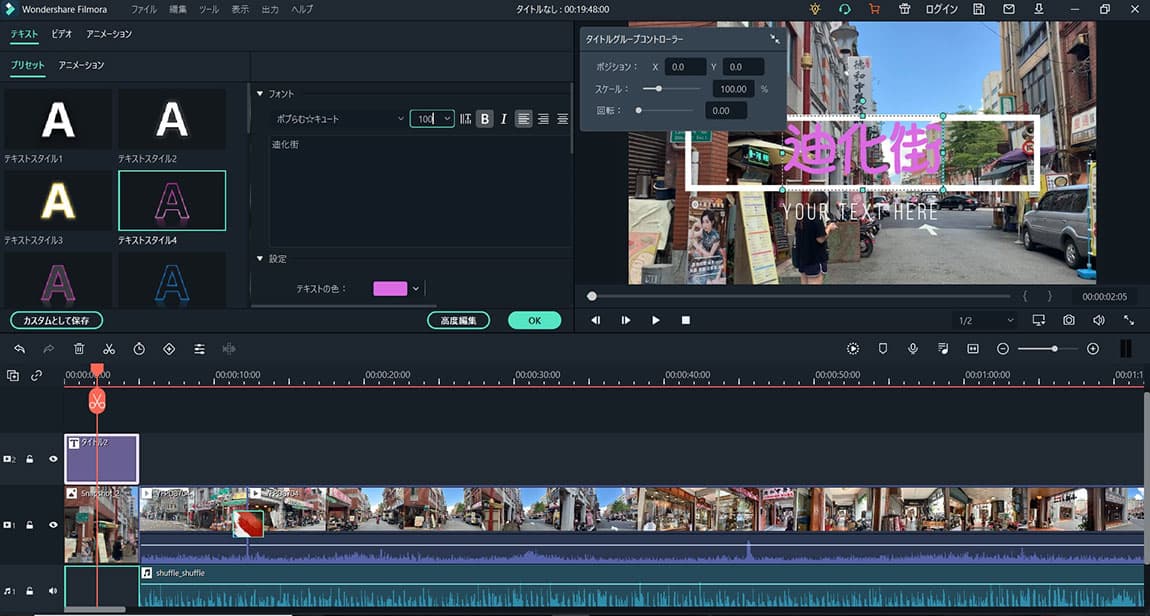Take a snapshot with the camera icon
Screen dimensions: 1150x616
point(1069,320)
